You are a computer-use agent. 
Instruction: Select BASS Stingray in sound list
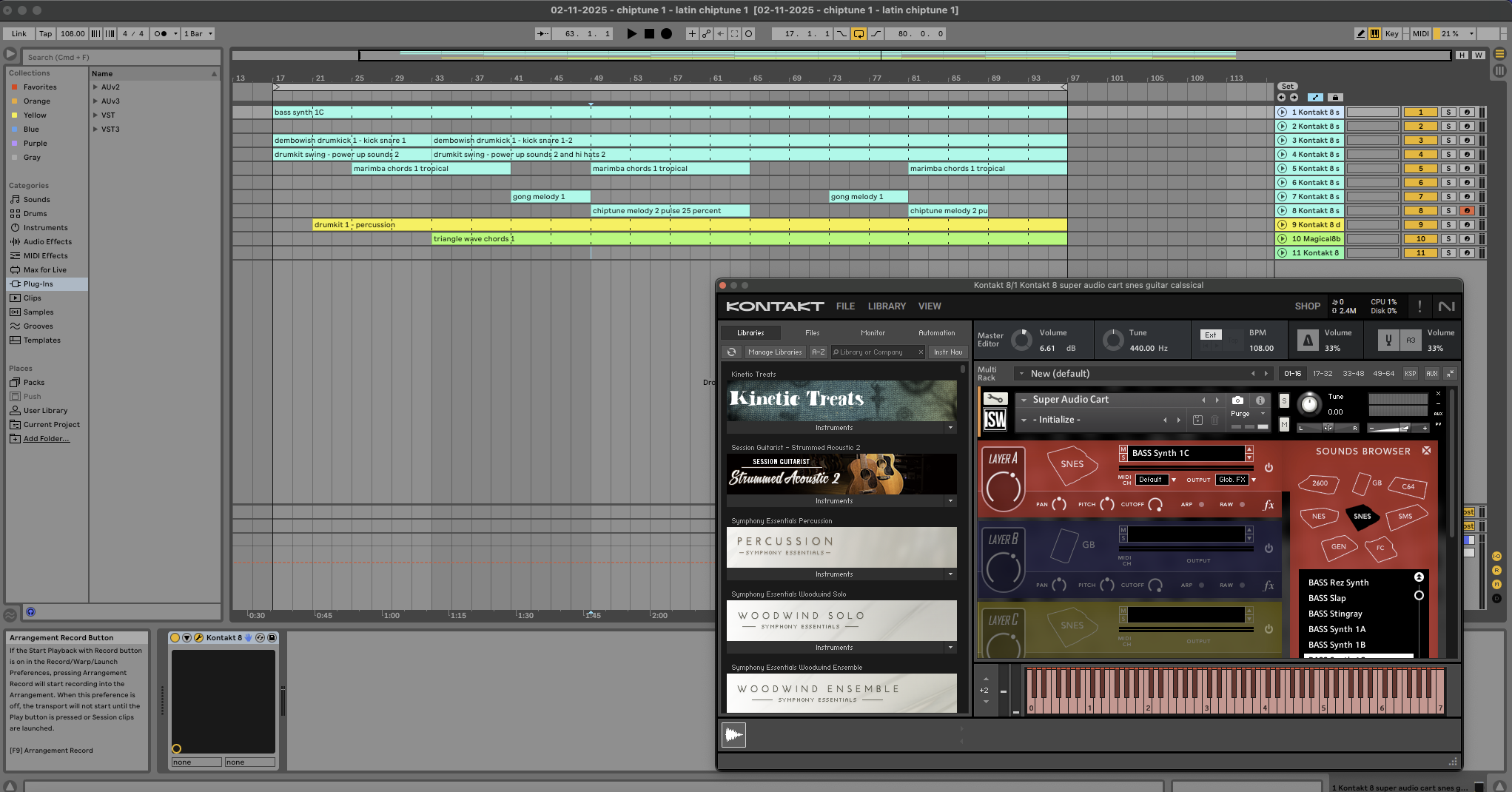point(1334,614)
